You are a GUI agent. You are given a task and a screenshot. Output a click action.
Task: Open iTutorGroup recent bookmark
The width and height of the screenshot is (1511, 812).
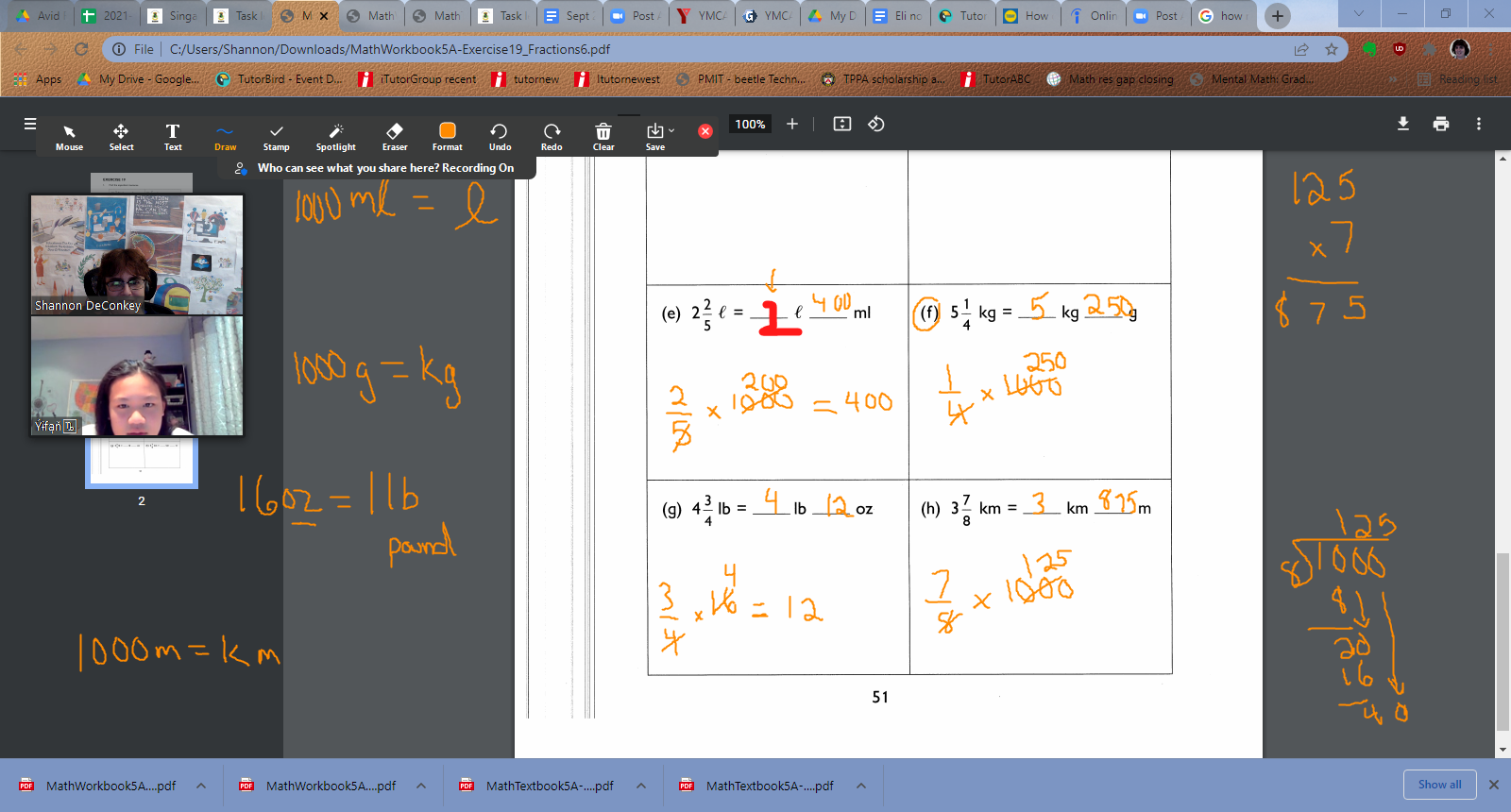tap(417, 79)
